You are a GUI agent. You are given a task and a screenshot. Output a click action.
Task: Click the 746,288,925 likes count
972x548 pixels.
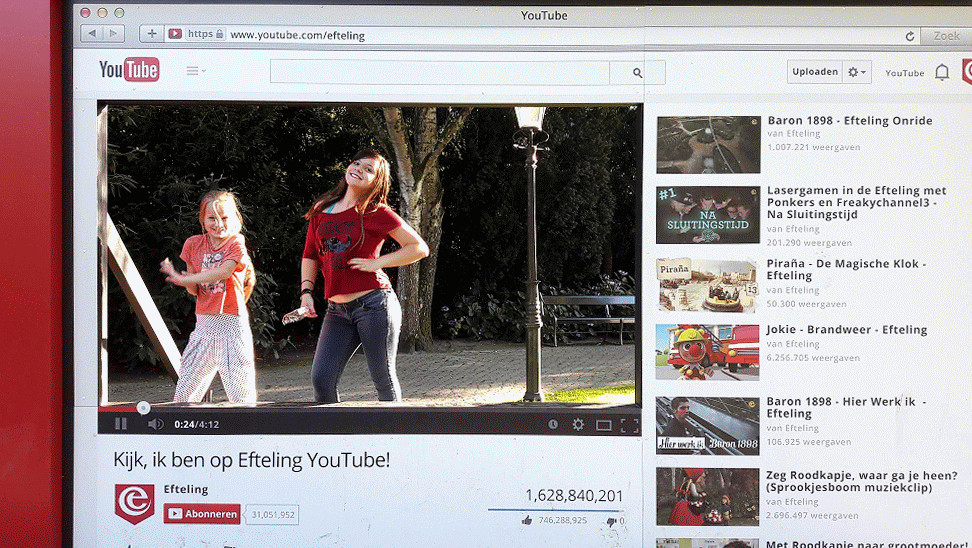pos(562,520)
